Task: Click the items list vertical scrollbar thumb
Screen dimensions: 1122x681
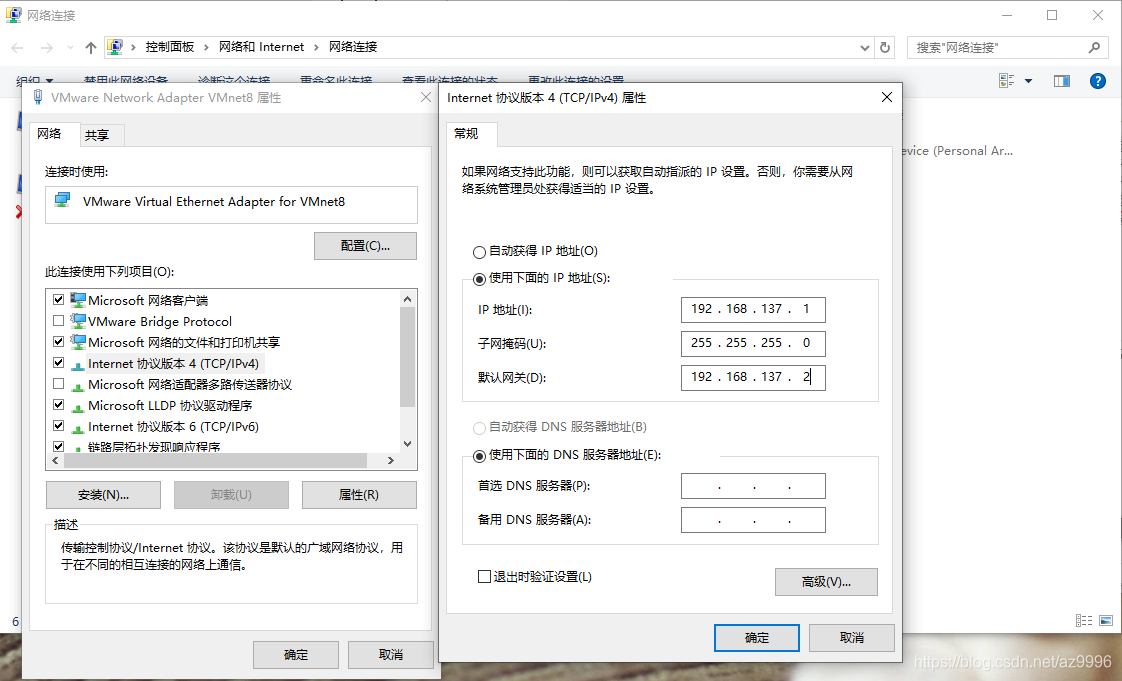Action: coord(407,356)
